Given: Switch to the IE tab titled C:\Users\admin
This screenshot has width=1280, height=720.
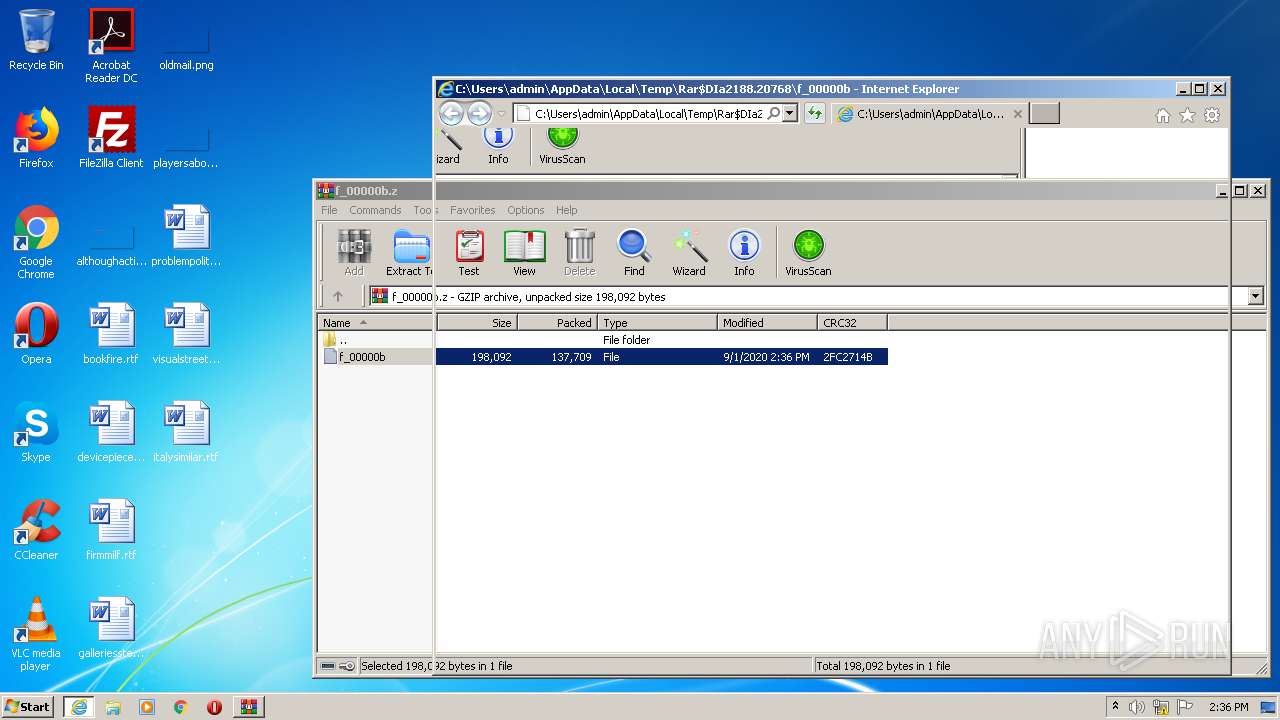Looking at the screenshot, I should (930, 114).
